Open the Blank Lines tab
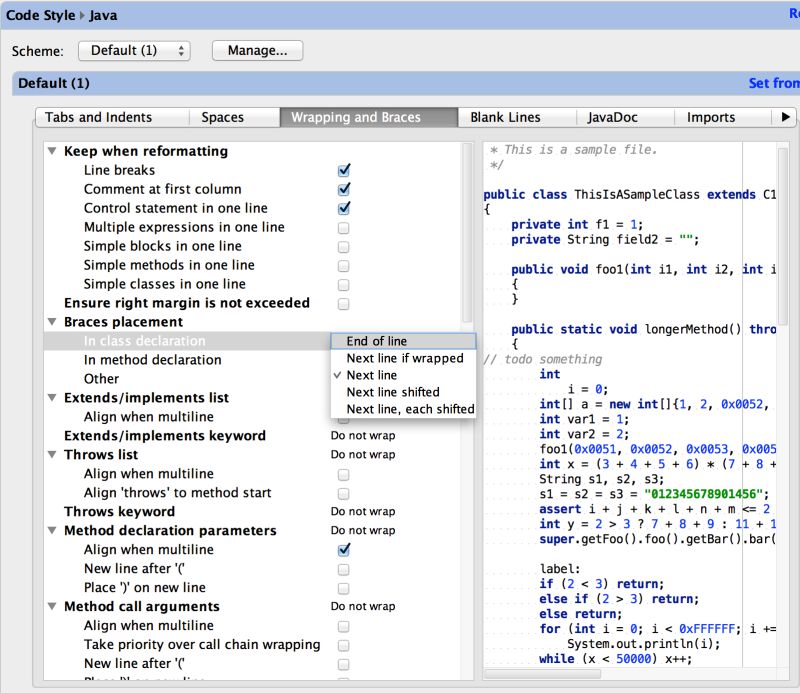The image size is (800, 693). click(505, 117)
